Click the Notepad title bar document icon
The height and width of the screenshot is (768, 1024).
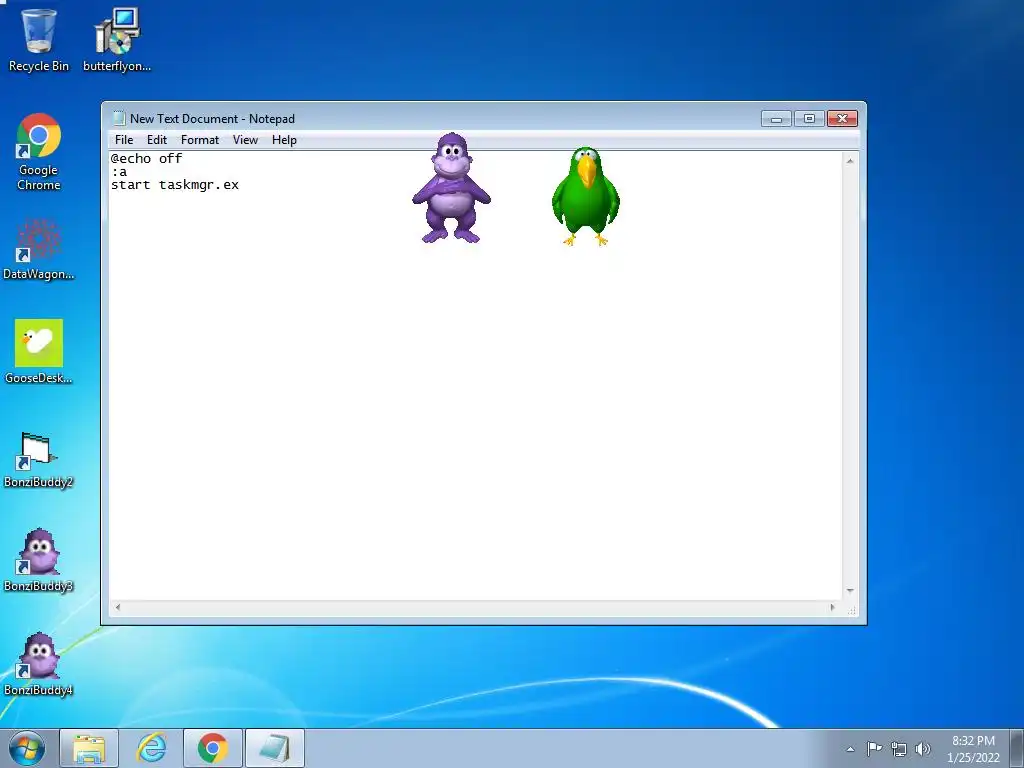[119, 118]
